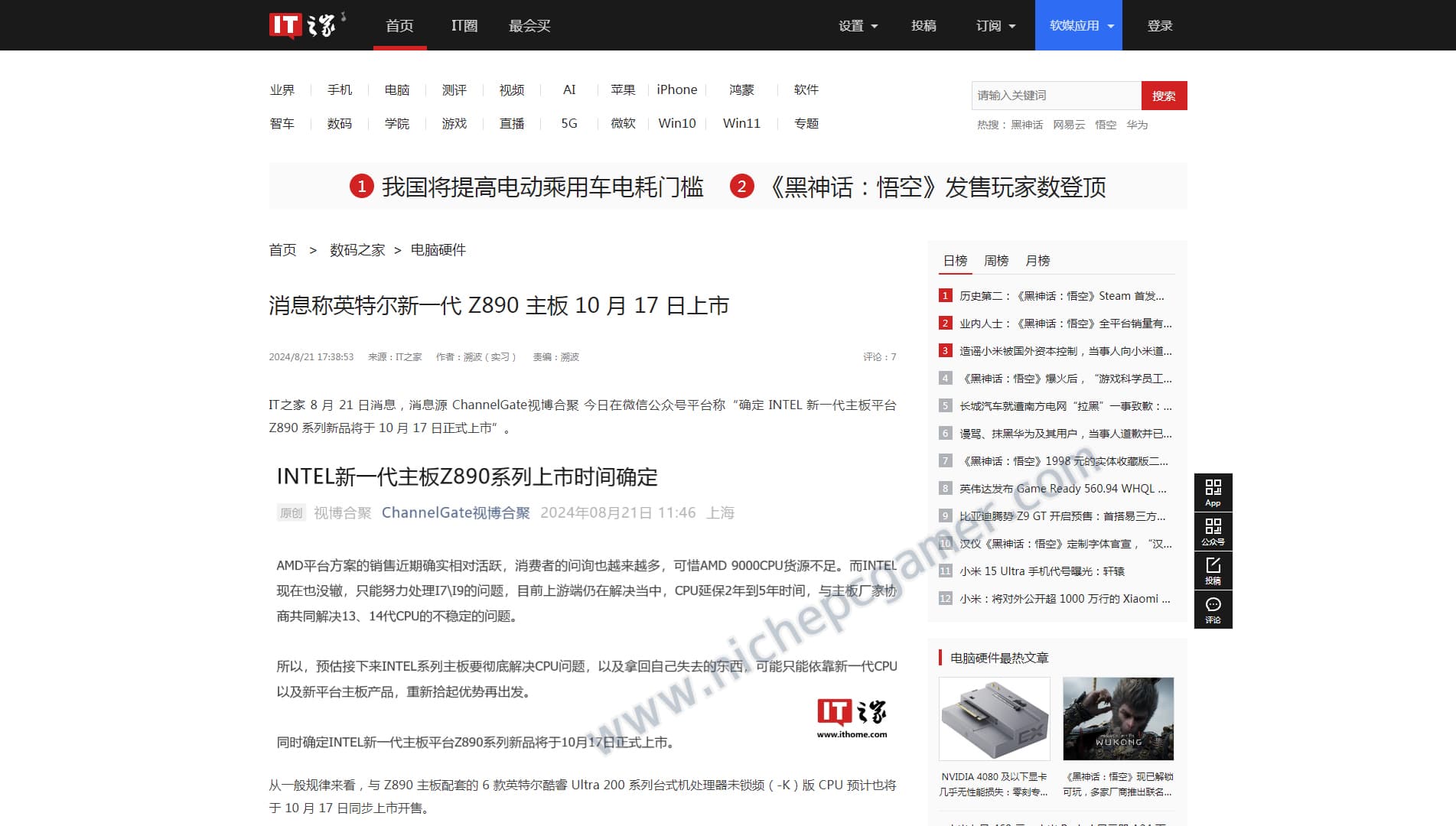Click 数码之家 in the breadcrumb

coord(357,250)
